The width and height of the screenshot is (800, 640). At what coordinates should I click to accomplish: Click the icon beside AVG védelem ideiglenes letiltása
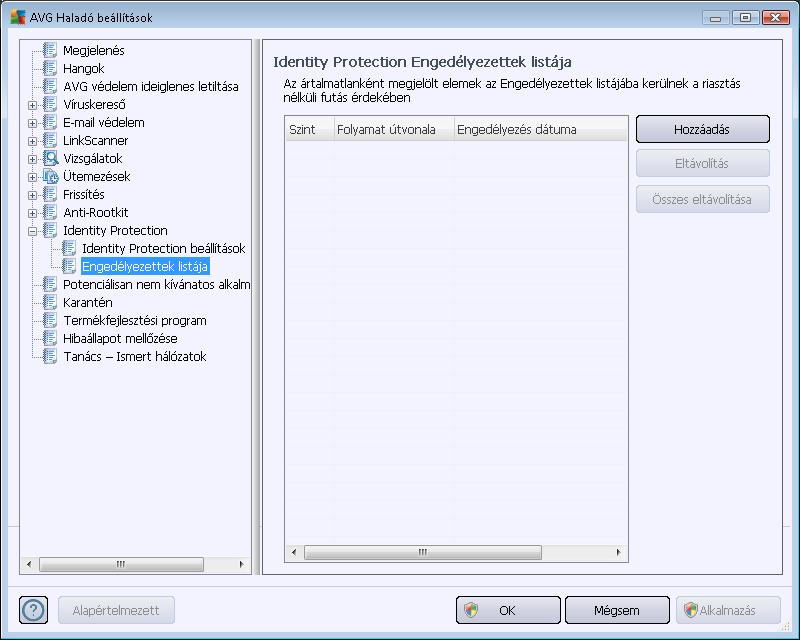click(50, 86)
